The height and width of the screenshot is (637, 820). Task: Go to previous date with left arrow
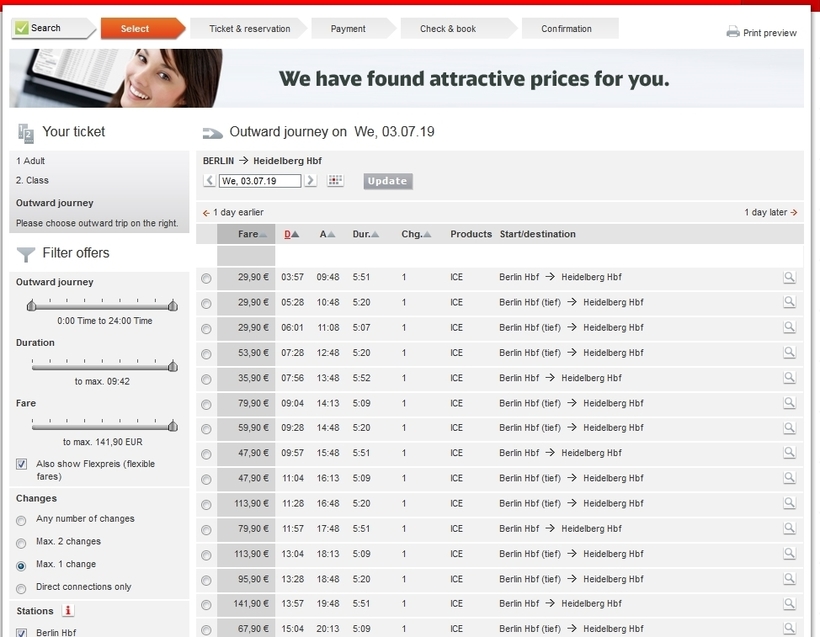point(209,180)
